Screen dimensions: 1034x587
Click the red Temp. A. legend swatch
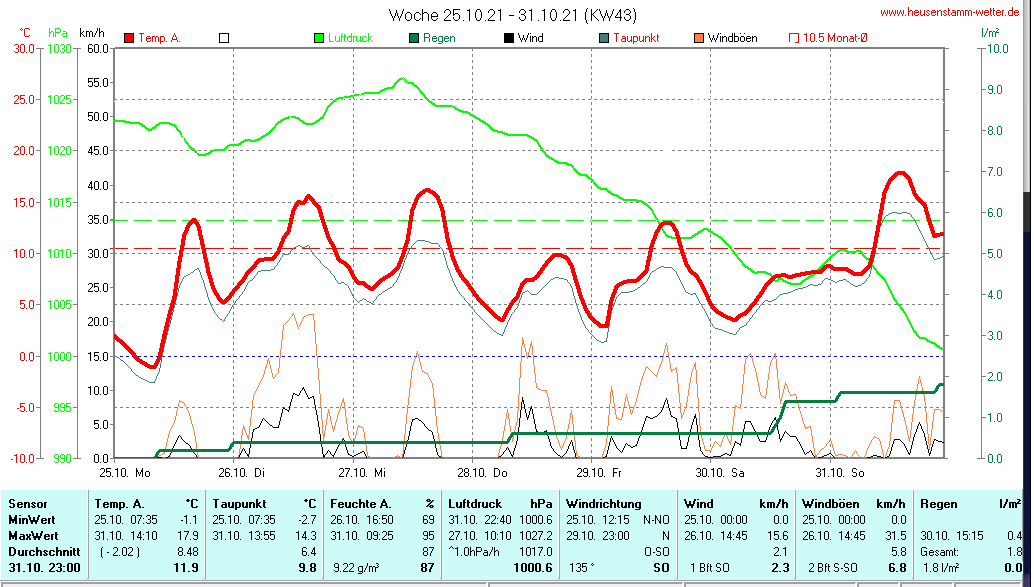point(129,38)
